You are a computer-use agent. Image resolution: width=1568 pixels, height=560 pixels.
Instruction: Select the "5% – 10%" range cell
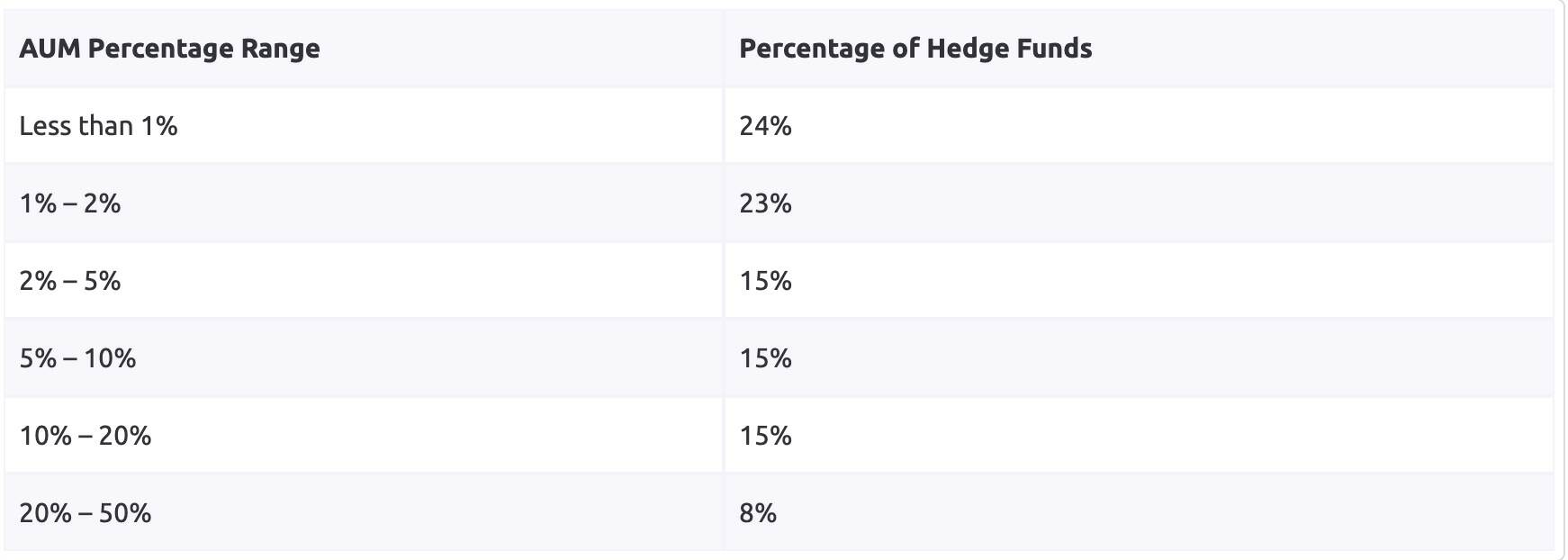click(x=77, y=358)
